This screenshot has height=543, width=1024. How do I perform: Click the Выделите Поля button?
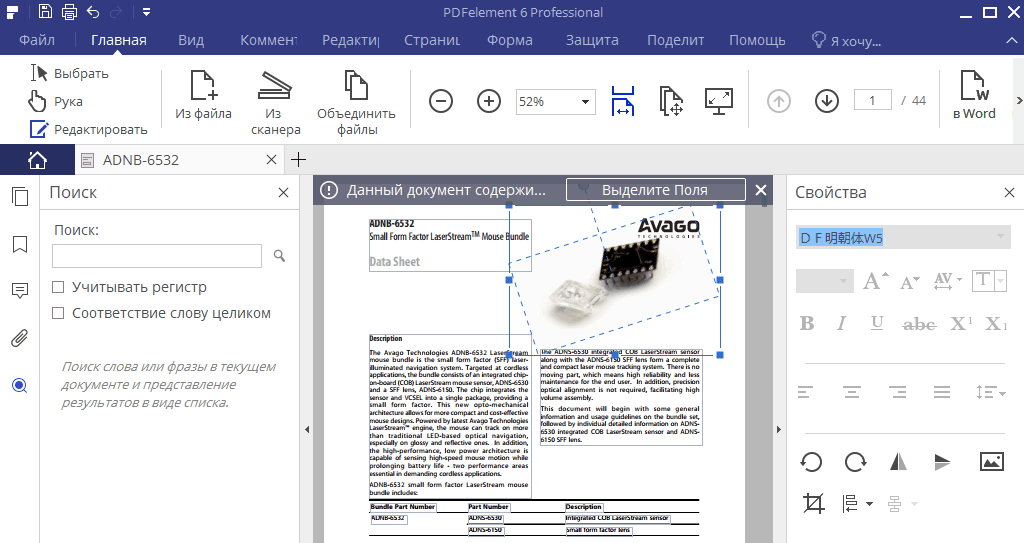coord(655,190)
